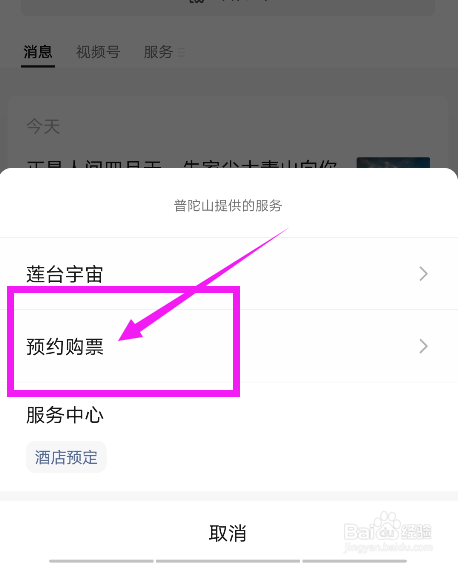Switch to the 消息 tab
The width and height of the screenshot is (461, 565).
pos(38,52)
